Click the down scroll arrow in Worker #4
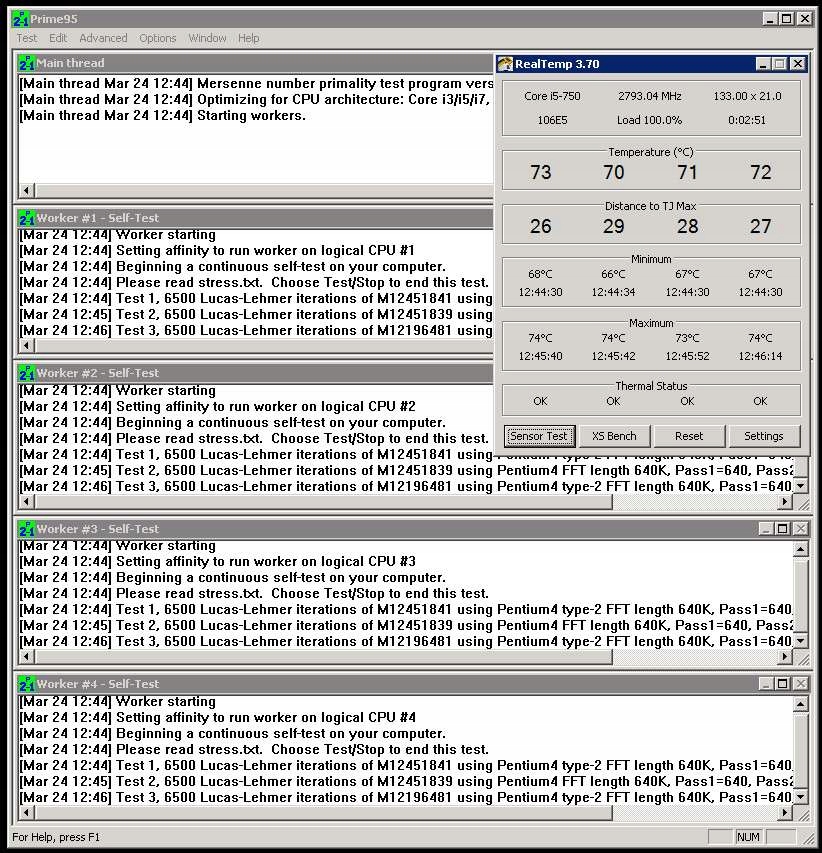 (x=800, y=796)
